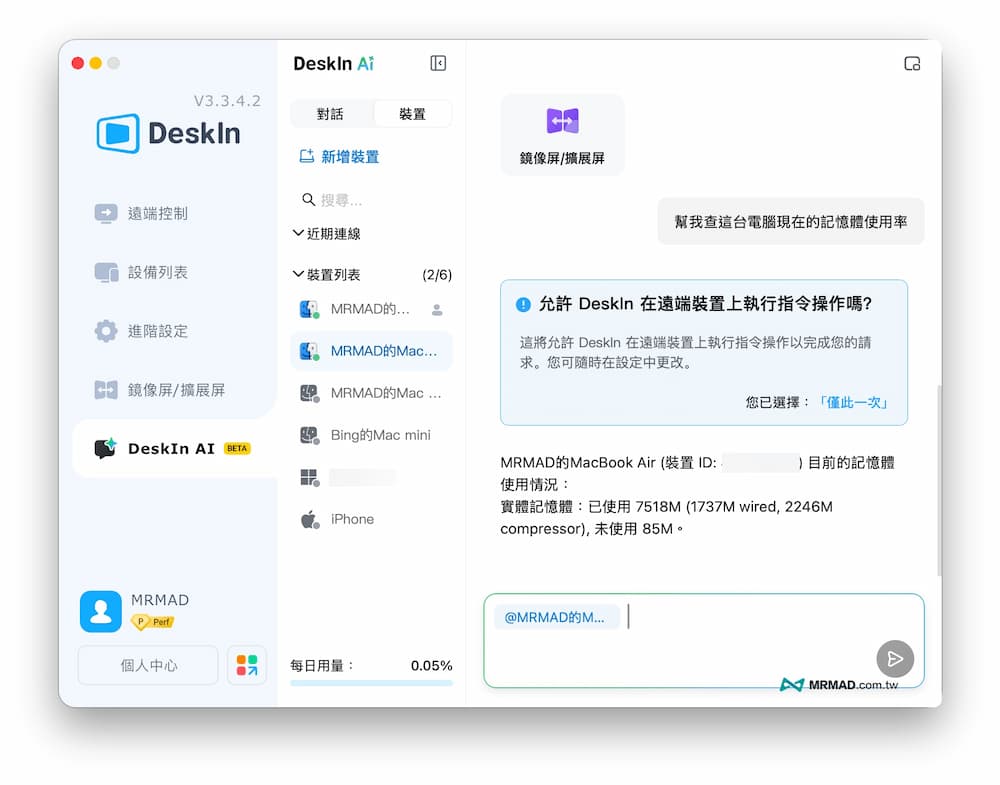1000x785 pixels.
Task: Click the MRMAD avatar icon
Action: coord(100,611)
